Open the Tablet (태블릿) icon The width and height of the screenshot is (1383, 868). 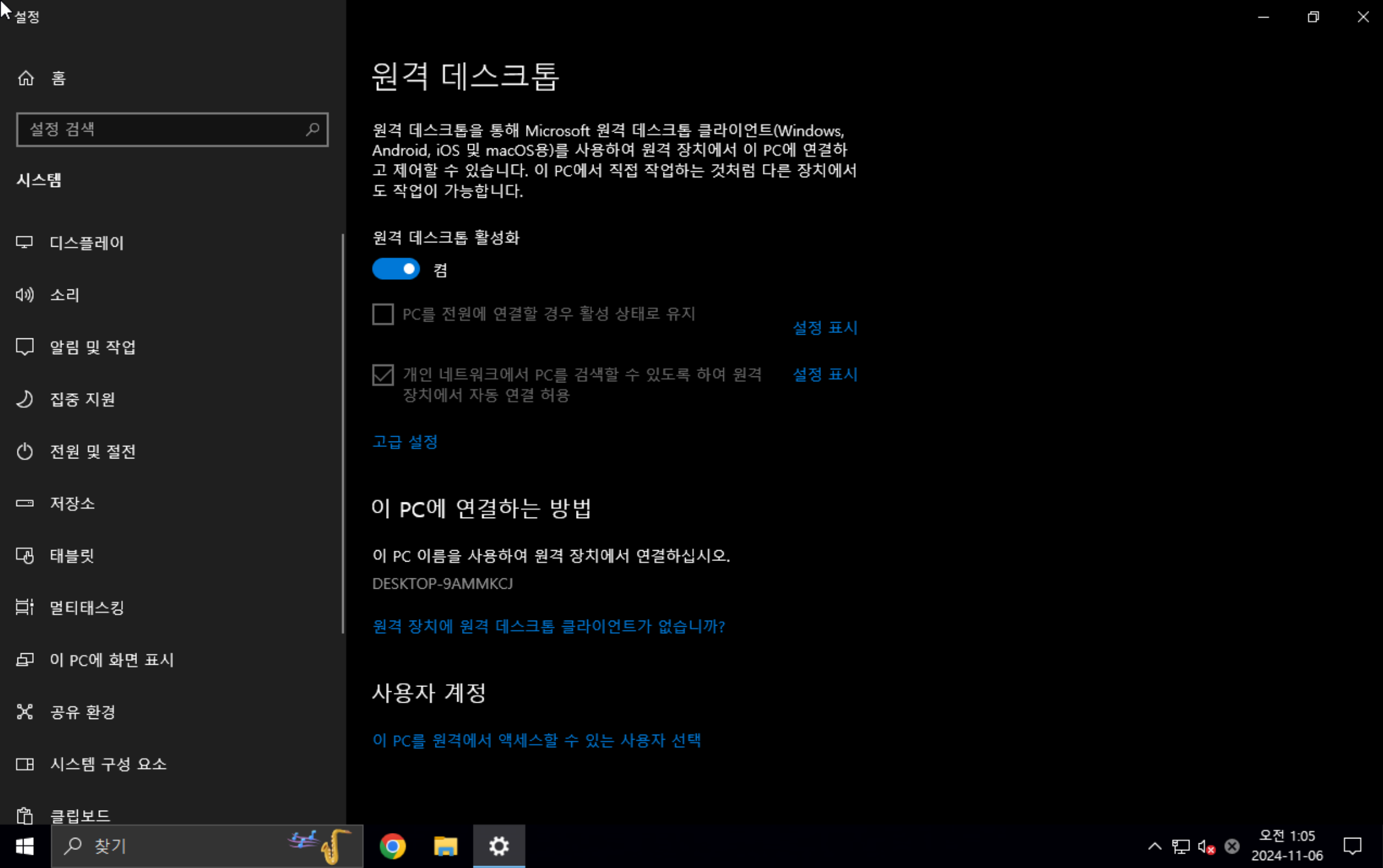25,555
